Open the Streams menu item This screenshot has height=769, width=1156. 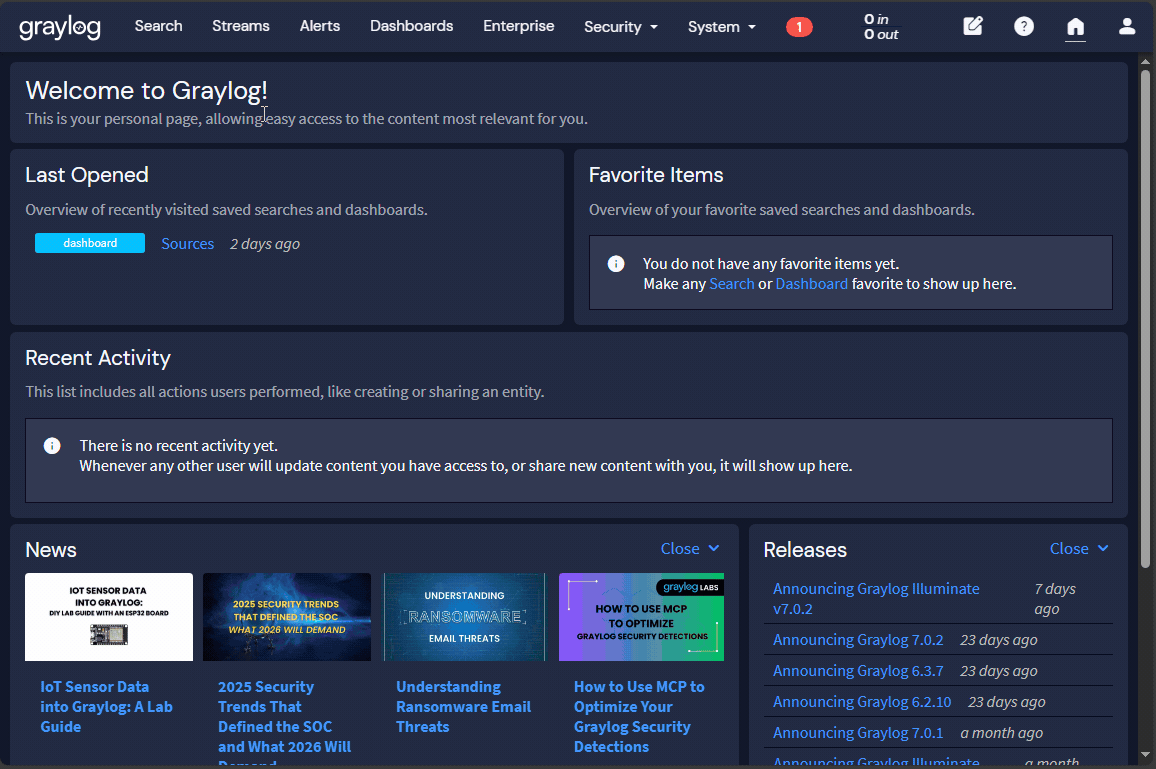(x=241, y=26)
